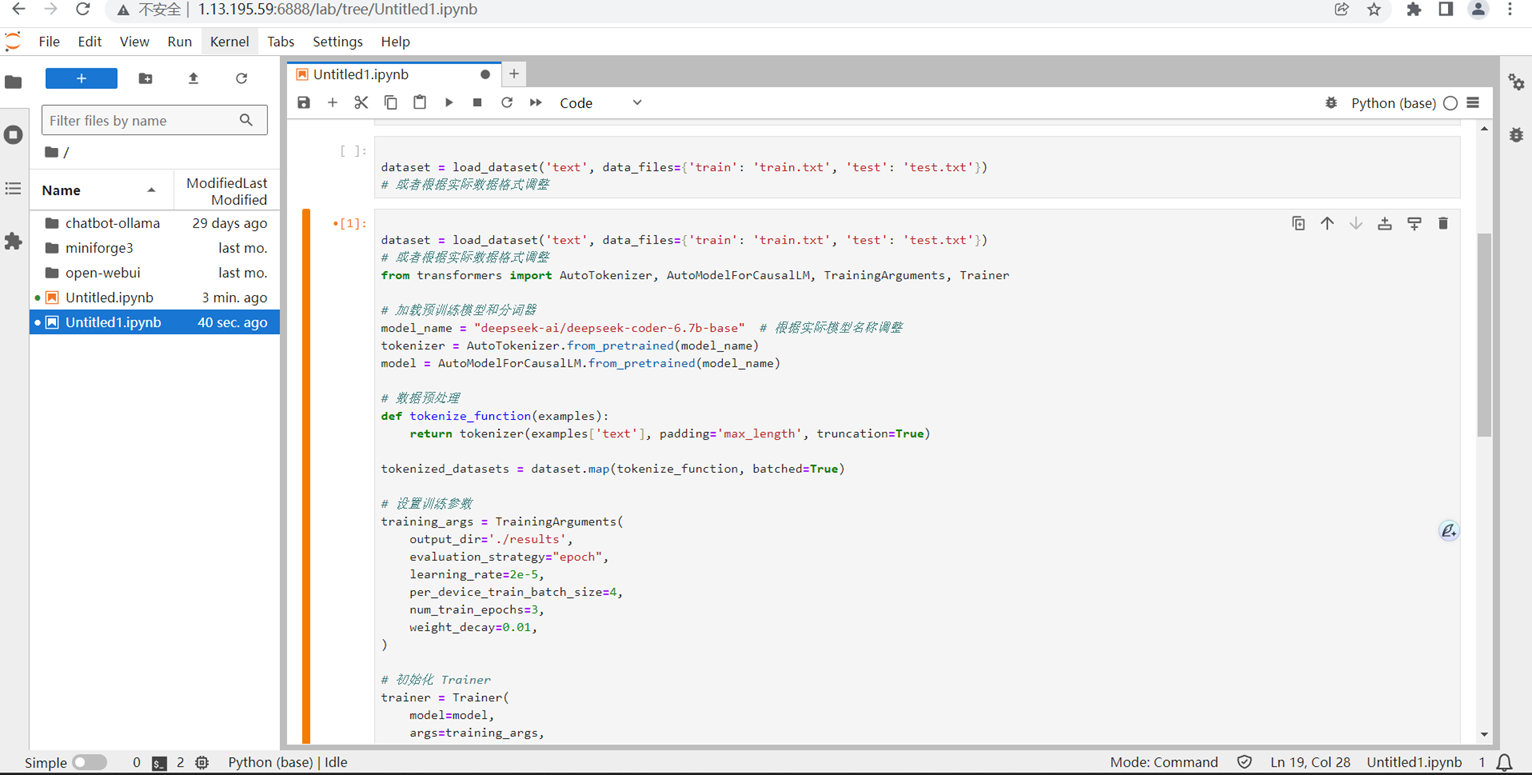Open the Kernel menu
The image size is (1532, 775).
(x=229, y=41)
